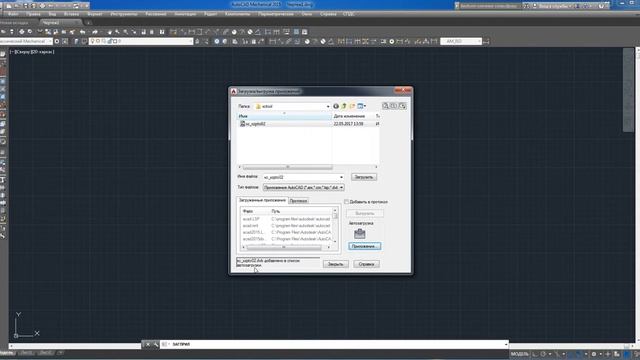The width and height of the screenshot is (640, 360).
Task: Open the Views menu in file dialog
Action: (x=362, y=106)
